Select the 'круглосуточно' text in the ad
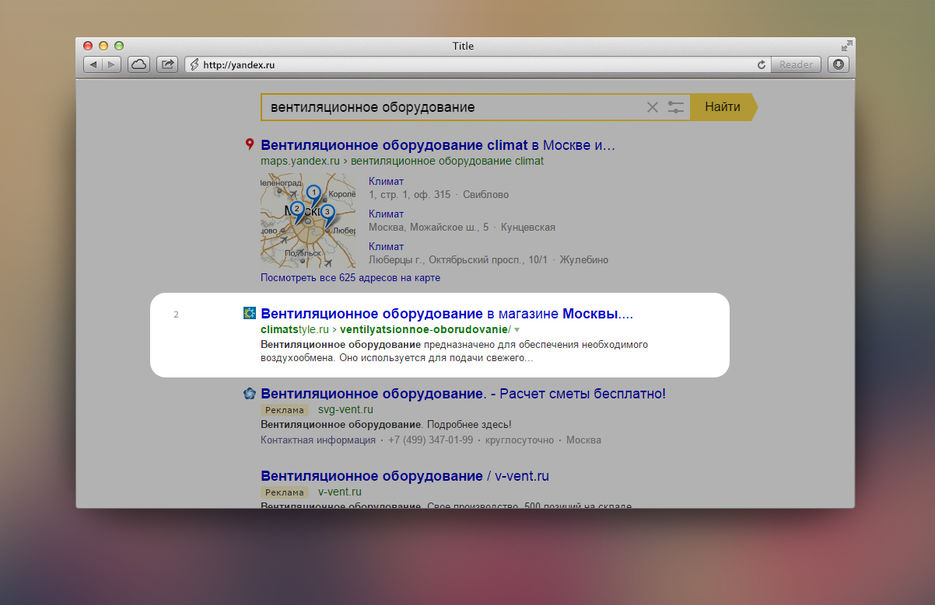 coord(519,440)
